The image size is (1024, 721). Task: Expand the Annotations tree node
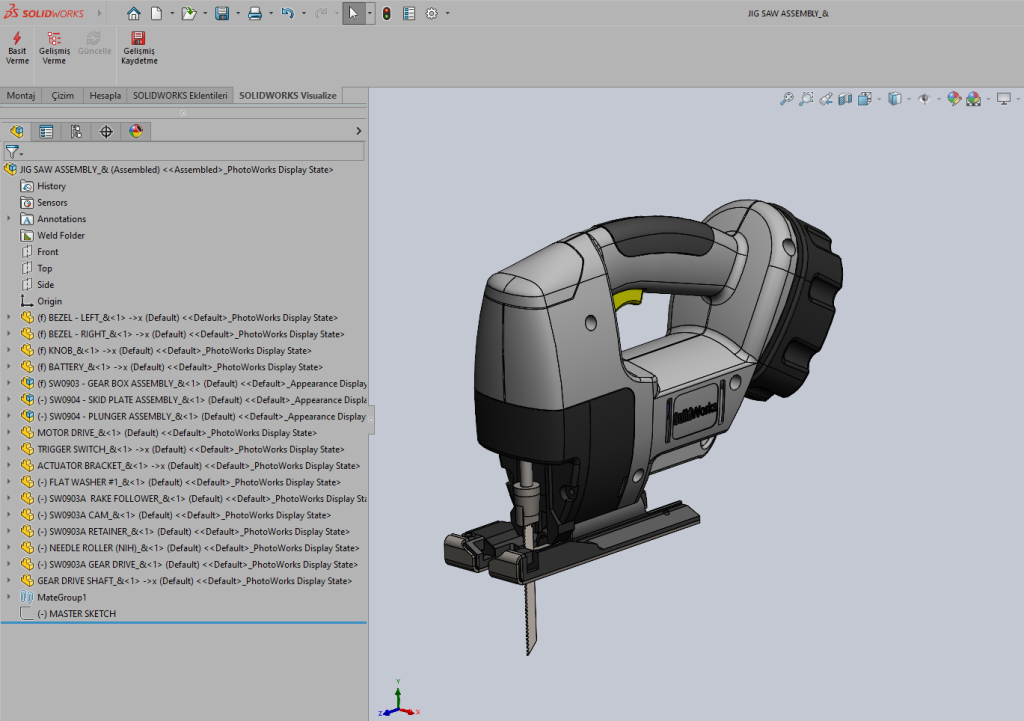[9, 219]
